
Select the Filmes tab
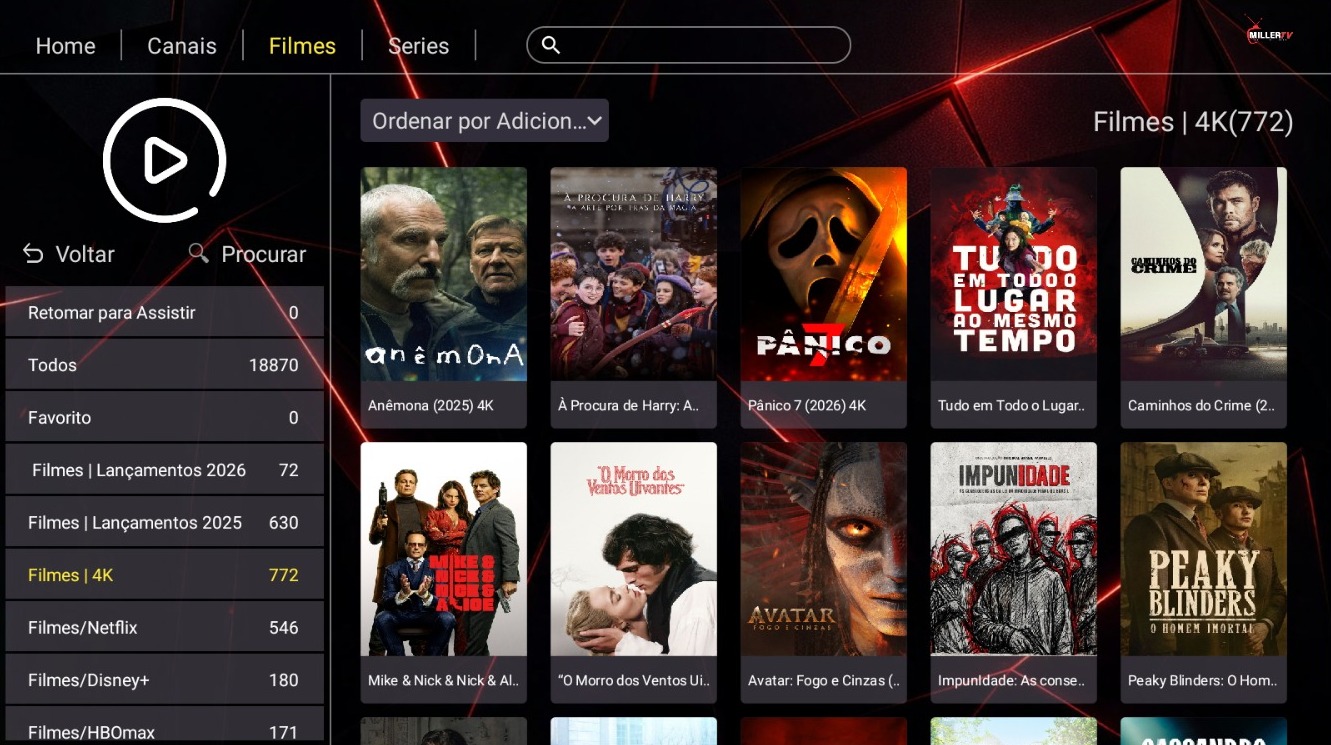coord(302,46)
